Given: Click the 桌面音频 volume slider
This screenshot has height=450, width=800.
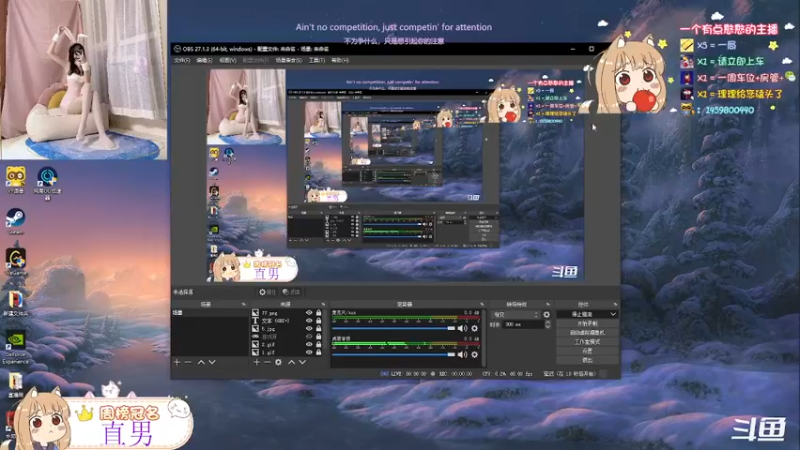Looking at the screenshot, I should (x=393, y=355).
